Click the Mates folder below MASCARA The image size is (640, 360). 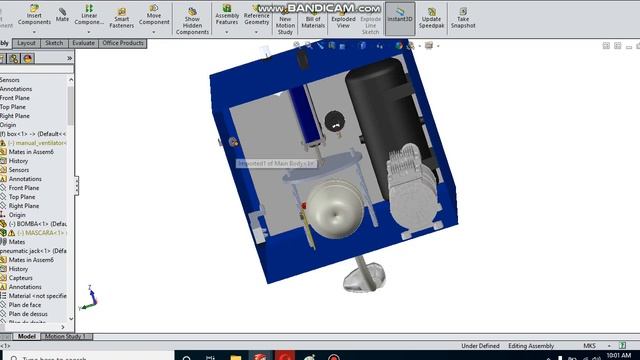(x=17, y=242)
